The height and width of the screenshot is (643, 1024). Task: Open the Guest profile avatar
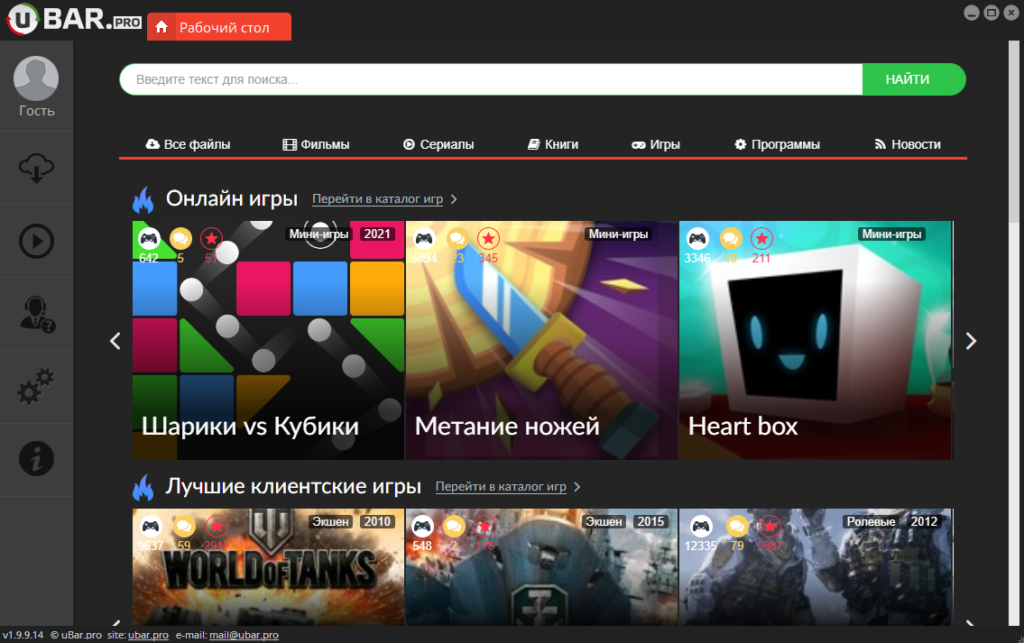[36, 78]
